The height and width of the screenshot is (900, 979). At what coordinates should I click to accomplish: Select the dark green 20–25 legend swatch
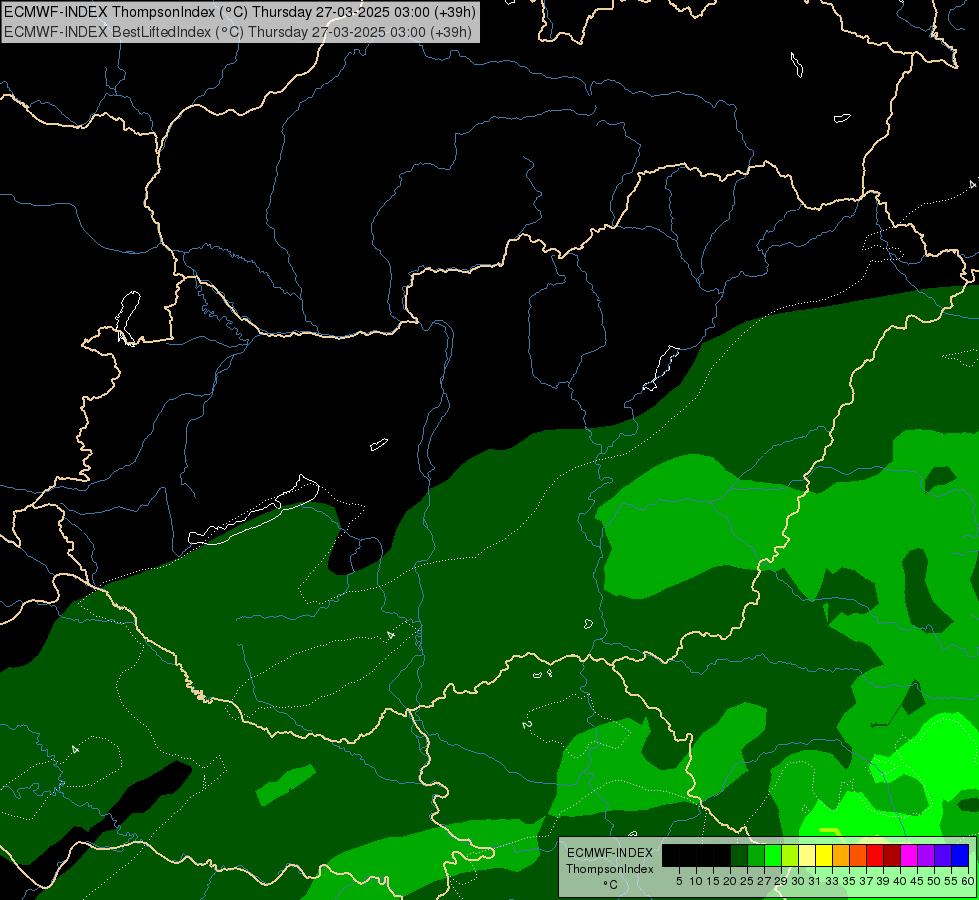coord(739,855)
